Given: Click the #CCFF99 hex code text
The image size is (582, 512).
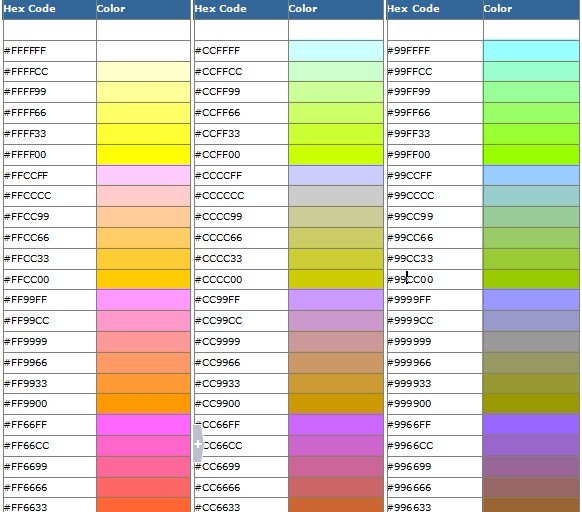Looking at the screenshot, I should pos(218,92).
